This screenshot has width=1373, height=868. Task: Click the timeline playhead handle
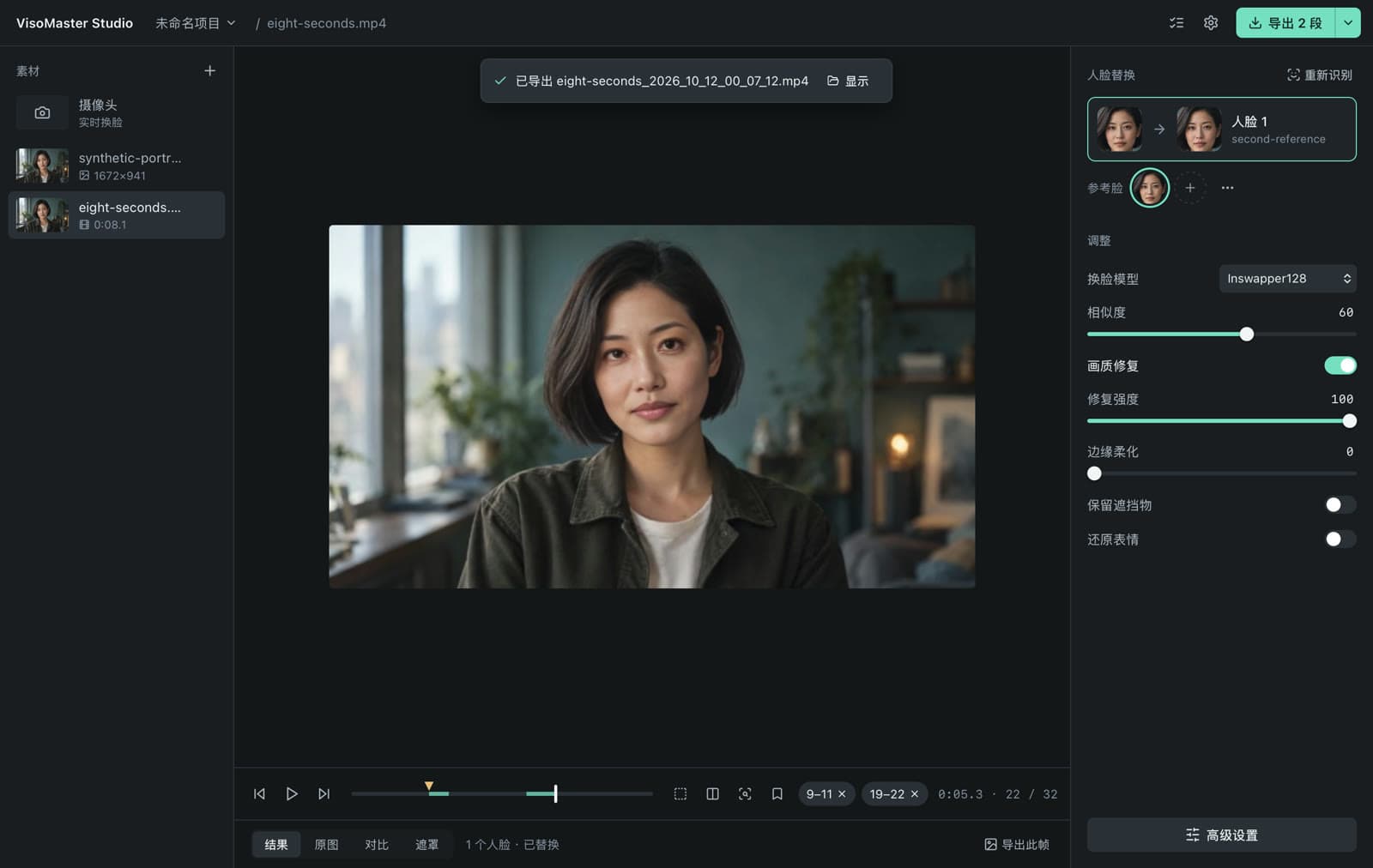point(555,794)
